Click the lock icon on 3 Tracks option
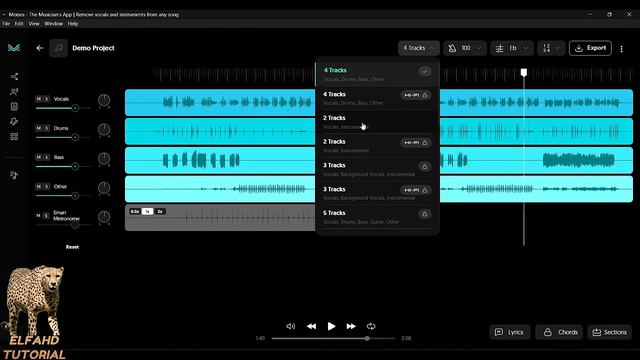The image size is (640, 360). pyautogui.click(x=424, y=167)
